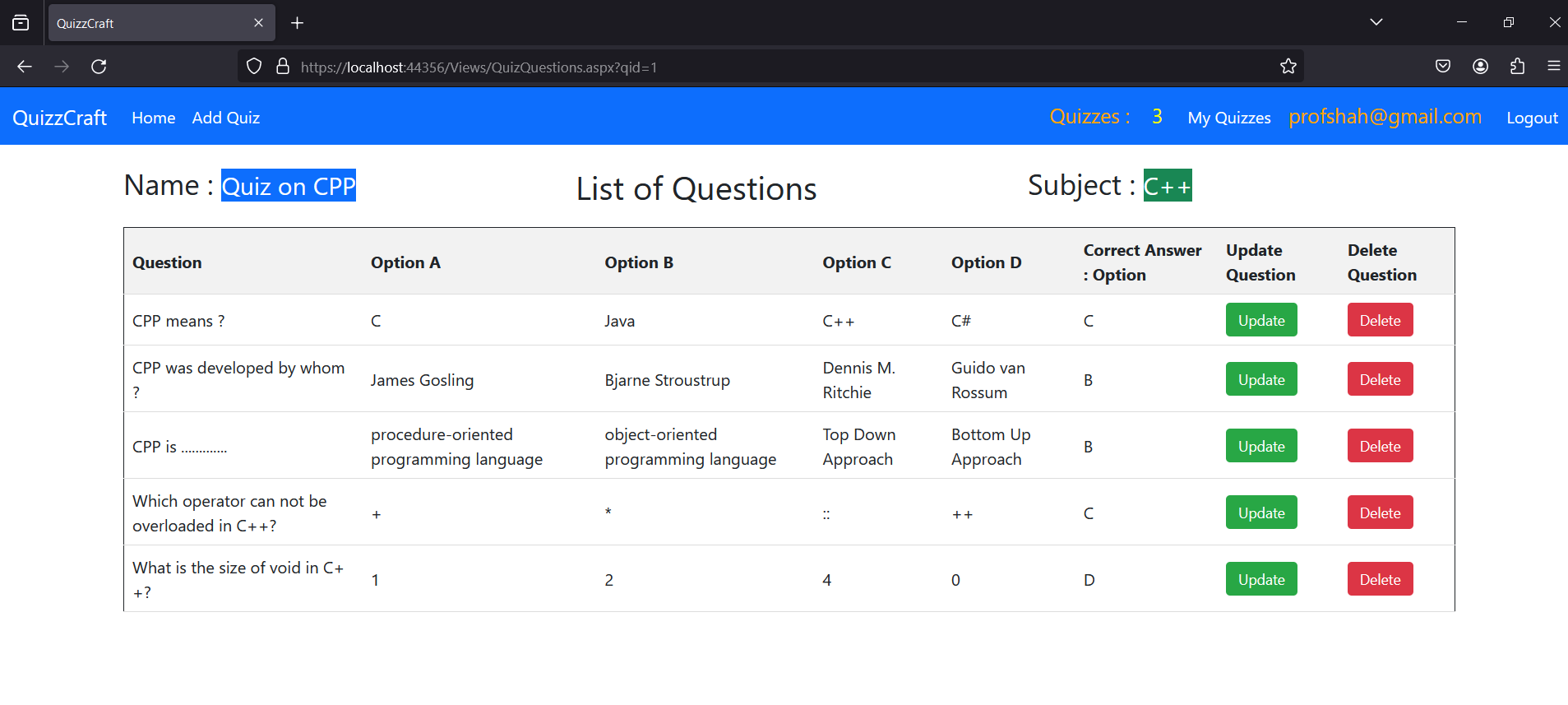The height and width of the screenshot is (705, 1568).
Task: Open a new browser tab
Action: coord(298,23)
